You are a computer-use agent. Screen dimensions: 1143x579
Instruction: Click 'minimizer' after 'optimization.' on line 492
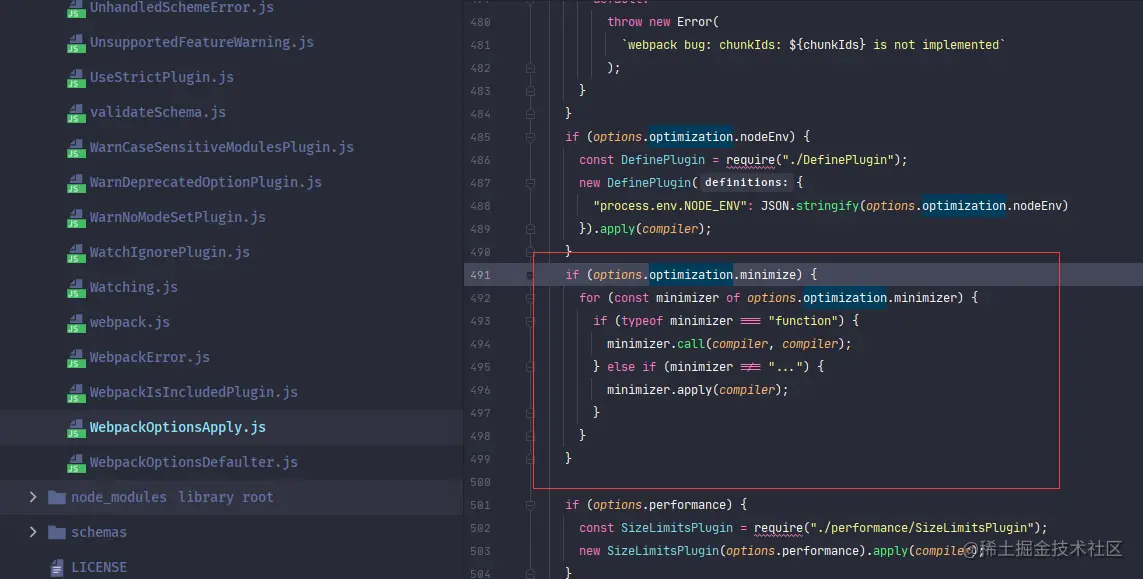pyautogui.click(x=924, y=298)
